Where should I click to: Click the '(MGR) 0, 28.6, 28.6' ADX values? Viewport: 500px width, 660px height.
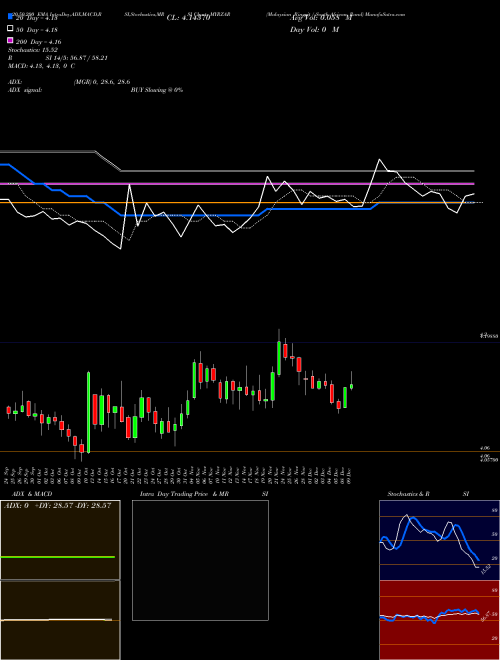pyautogui.click(x=102, y=82)
